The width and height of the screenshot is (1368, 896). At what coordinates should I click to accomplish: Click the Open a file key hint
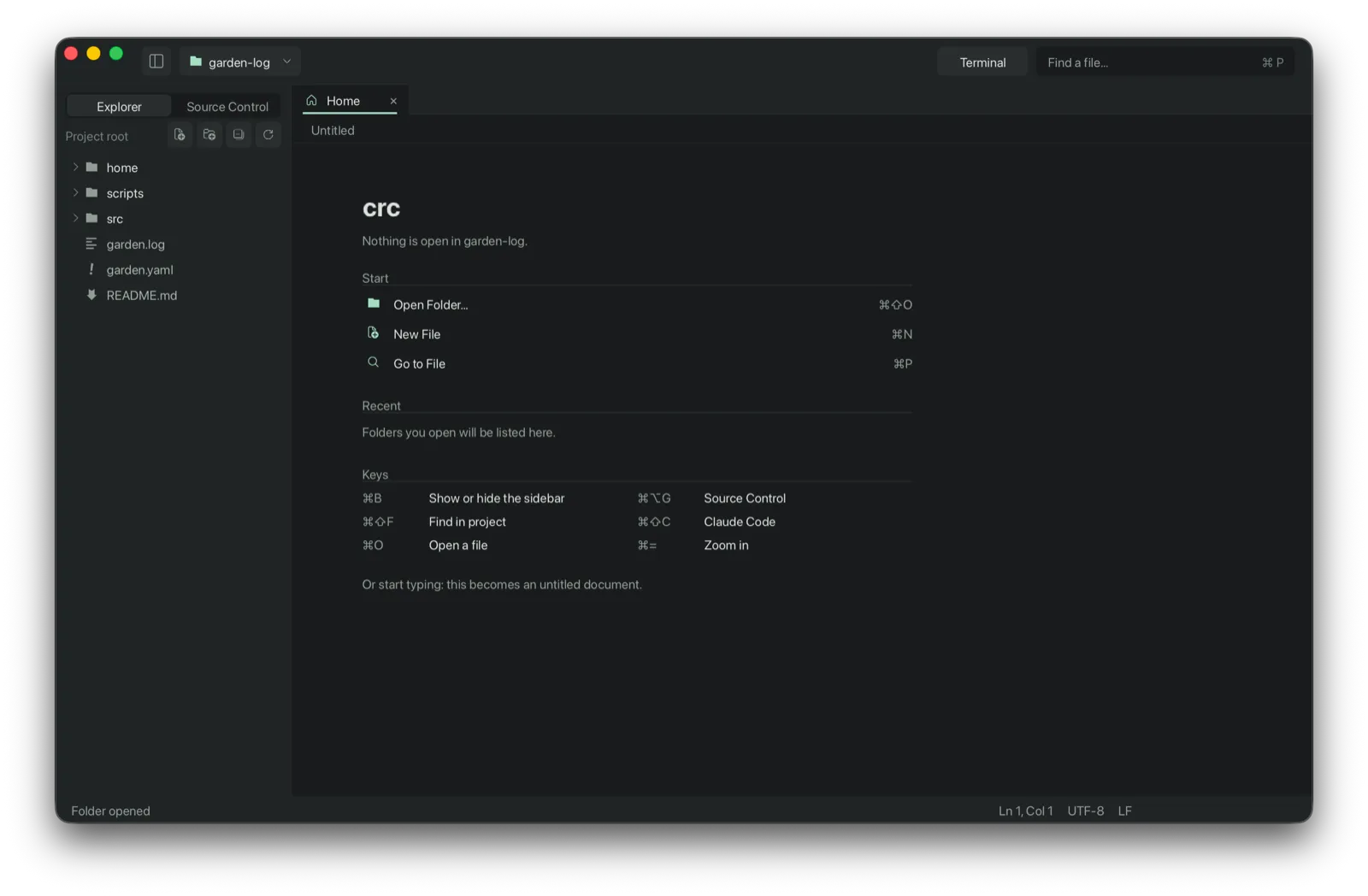(x=458, y=545)
